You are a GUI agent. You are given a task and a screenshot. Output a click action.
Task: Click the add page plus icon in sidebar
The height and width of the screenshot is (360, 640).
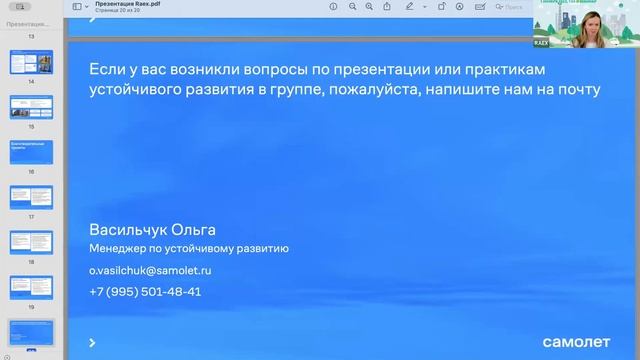click(7, 358)
